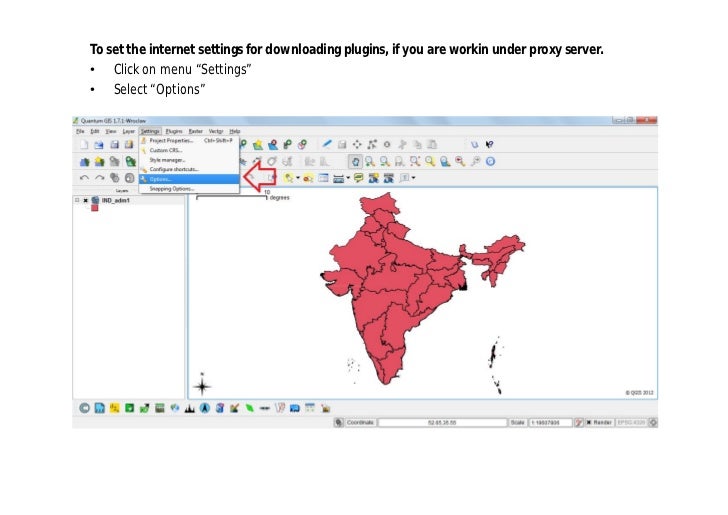Click the Open Attribute Table icon

pyautogui.click(x=324, y=178)
